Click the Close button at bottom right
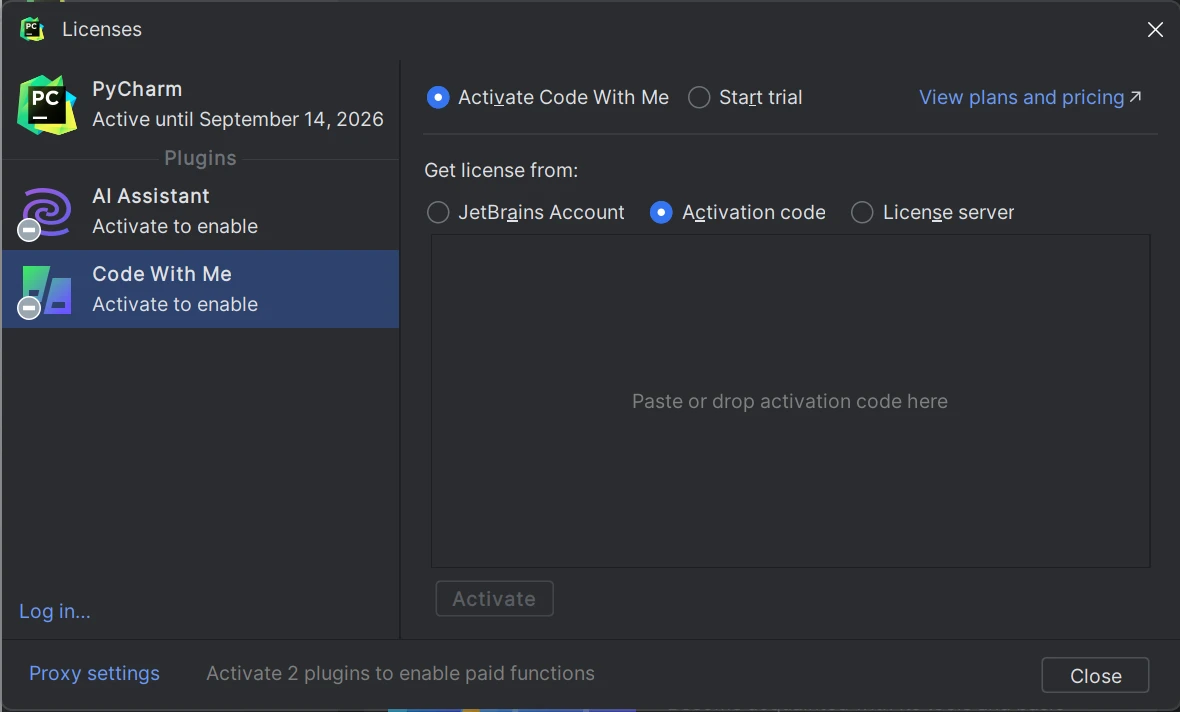This screenshot has width=1180, height=712. tap(1095, 675)
